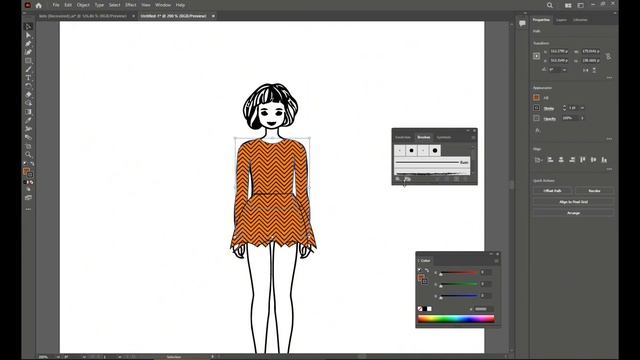Click the Home icon in top bar
Image resolution: width=640 pixels, height=360 pixels.
click(x=39, y=5)
